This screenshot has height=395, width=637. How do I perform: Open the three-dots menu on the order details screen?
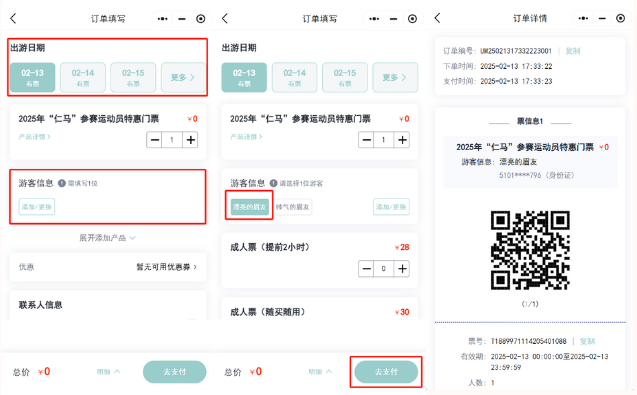click(x=583, y=18)
